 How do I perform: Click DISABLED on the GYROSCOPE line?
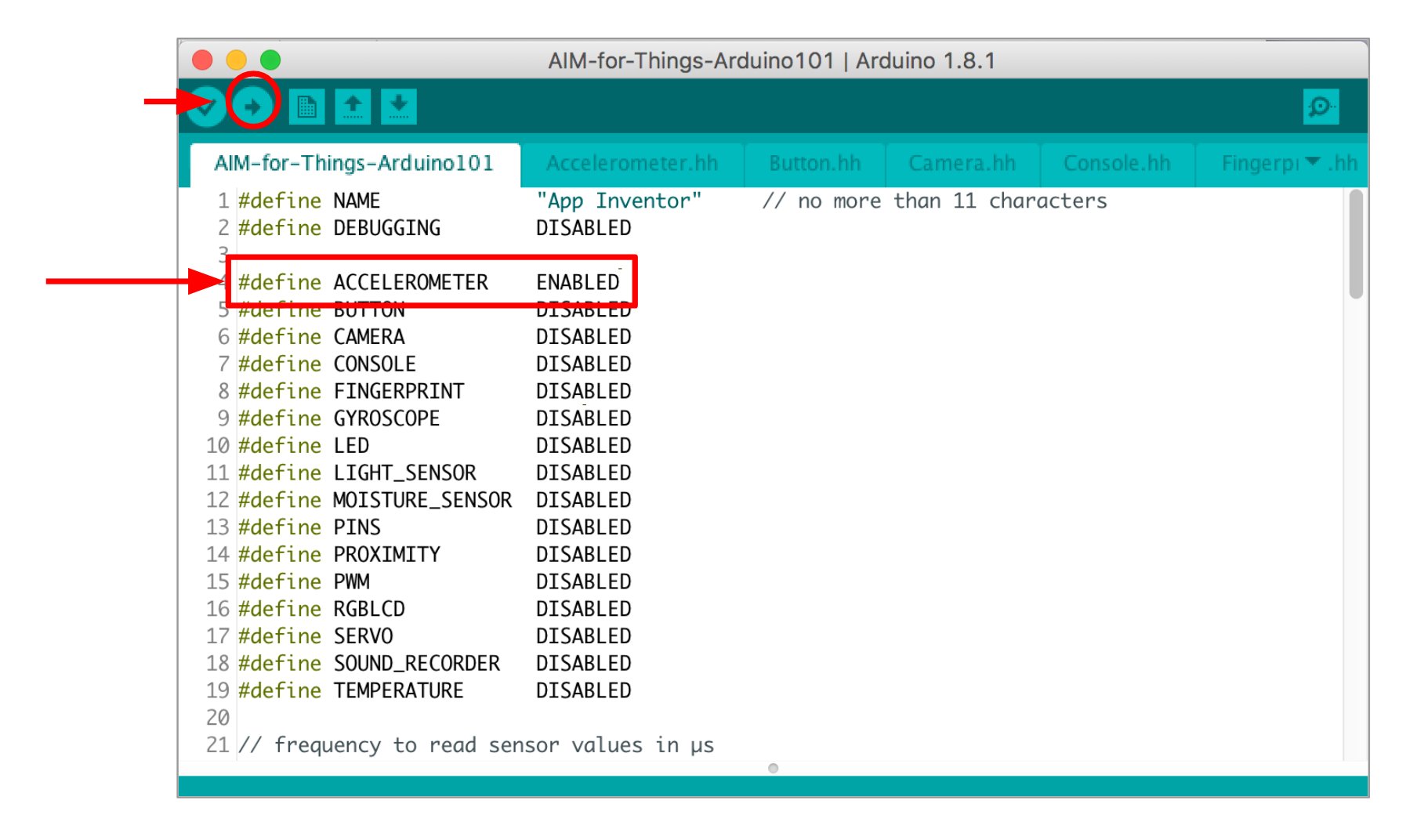point(584,418)
